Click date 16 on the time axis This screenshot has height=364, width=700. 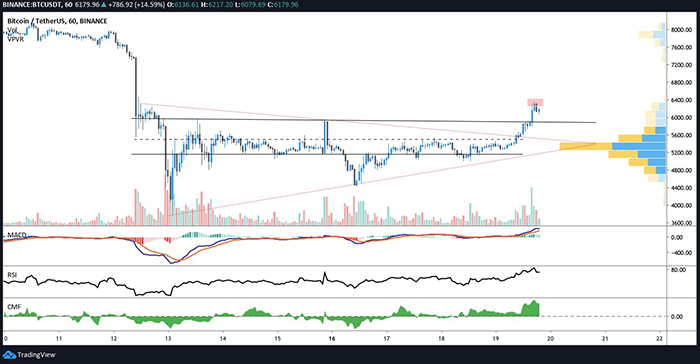click(x=332, y=339)
